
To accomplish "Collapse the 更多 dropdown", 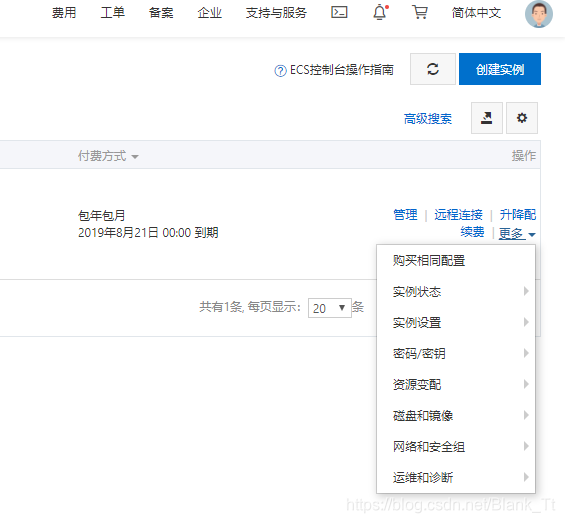I will pos(517,234).
